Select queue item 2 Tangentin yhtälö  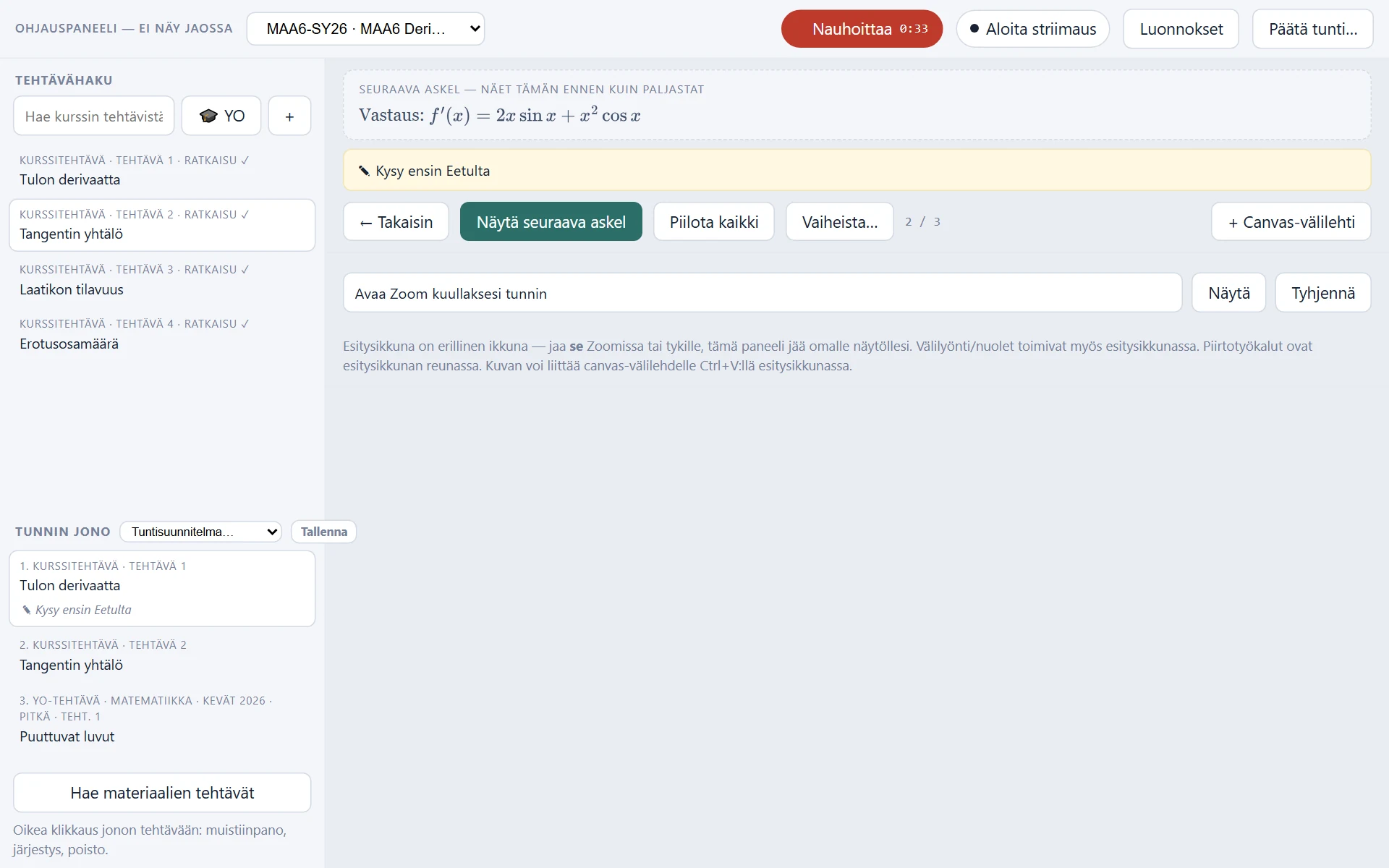coord(162,655)
